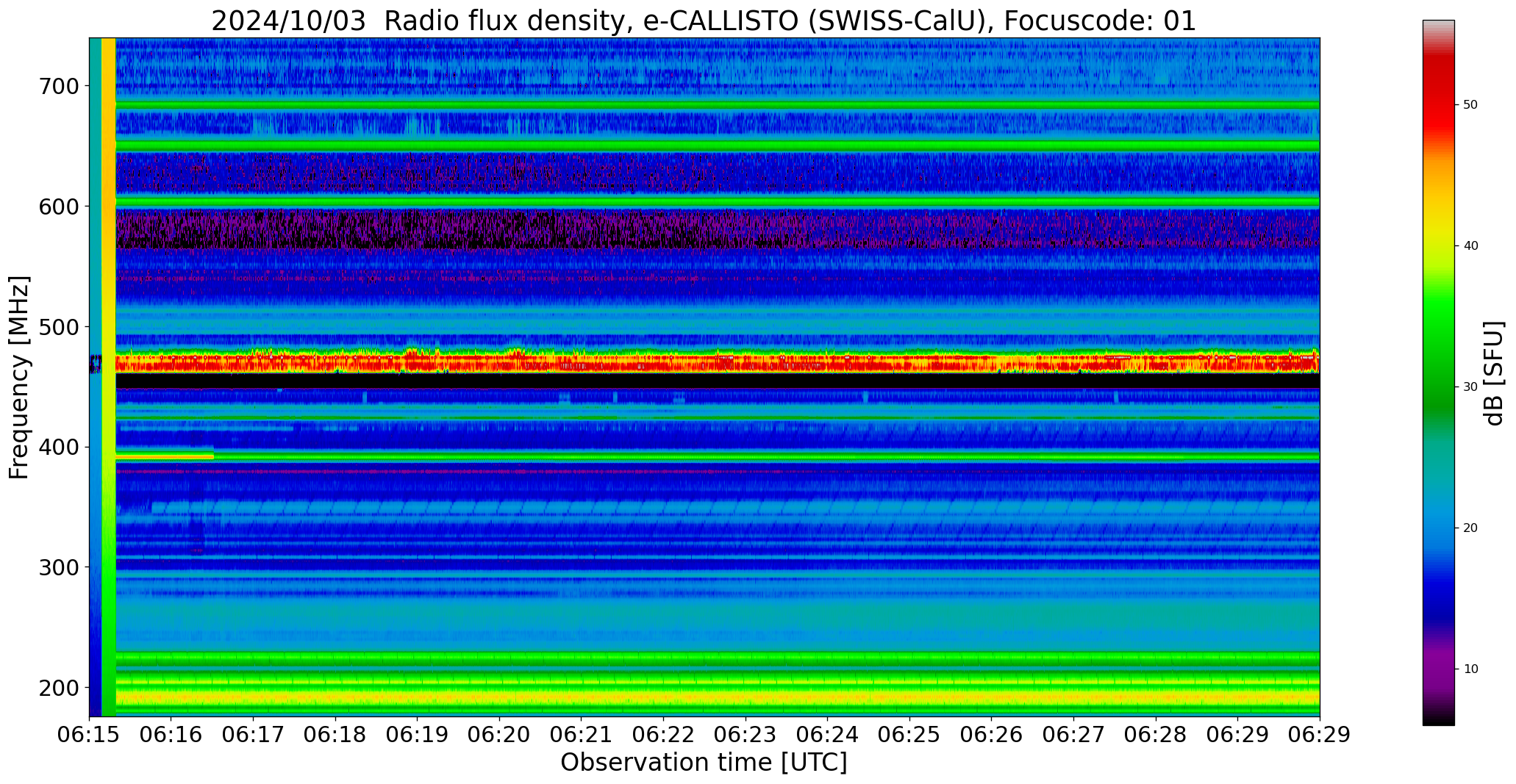Click the 06:18 time tick label
1516x784 pixels.
pyautogui.click(x=336, y=735)
